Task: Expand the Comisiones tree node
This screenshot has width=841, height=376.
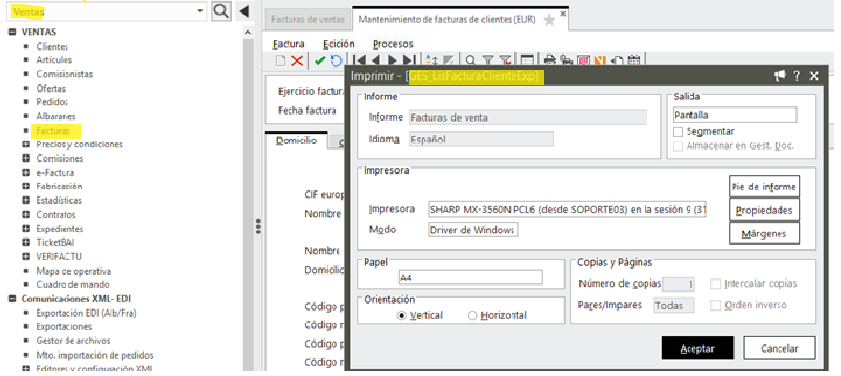Action: 26,158
